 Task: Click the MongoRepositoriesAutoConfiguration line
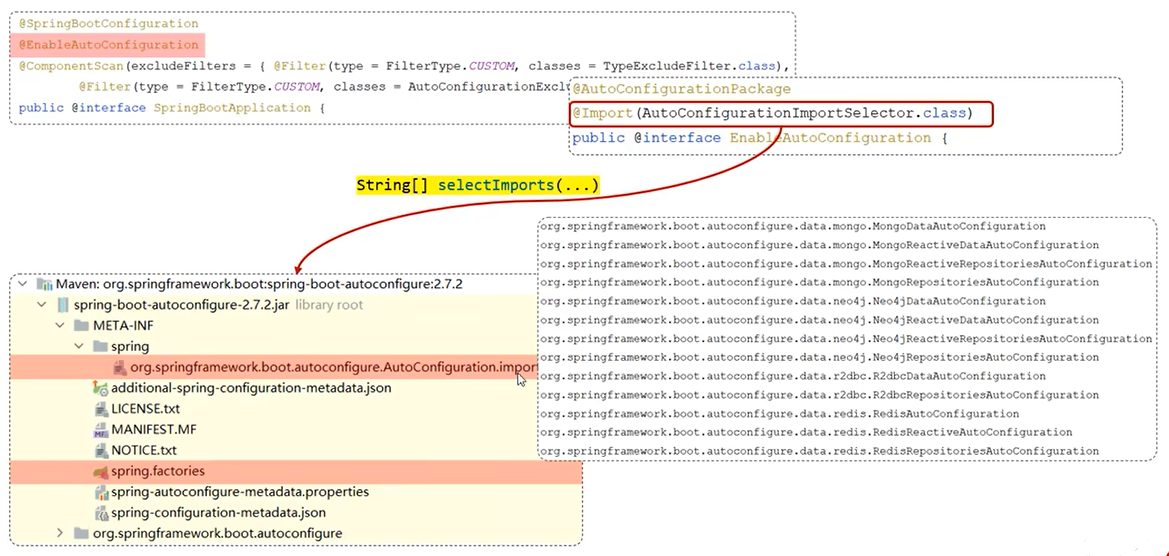(819, 282)
